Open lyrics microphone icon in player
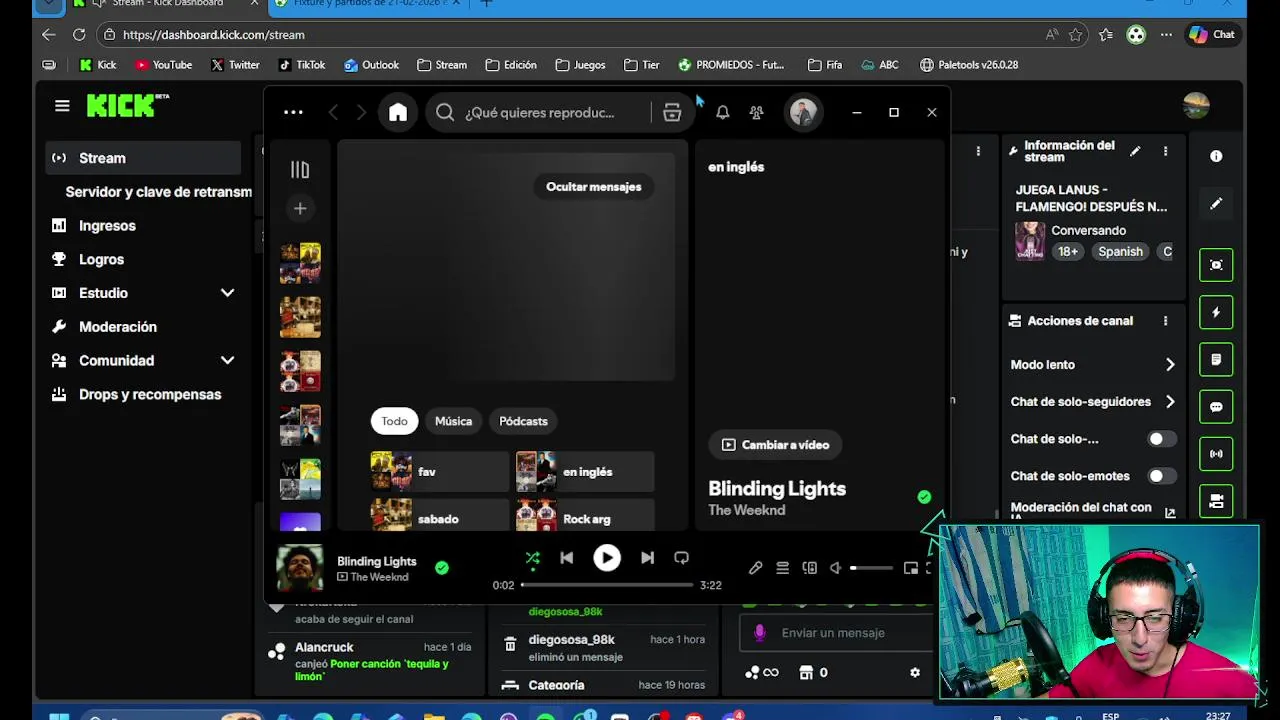The height and width of the screenshot is (720, 1280). pyautogui.click(x=756, y=568)
